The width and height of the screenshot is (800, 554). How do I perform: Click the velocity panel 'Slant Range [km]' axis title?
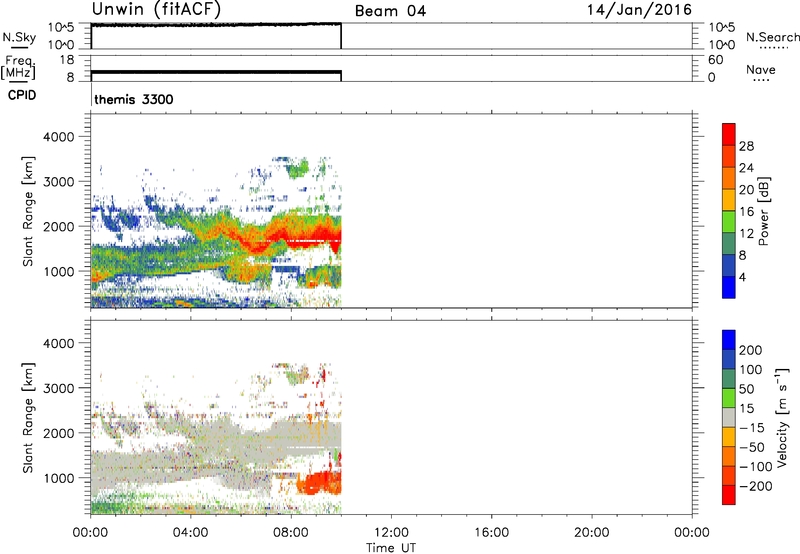click(28, 418)
